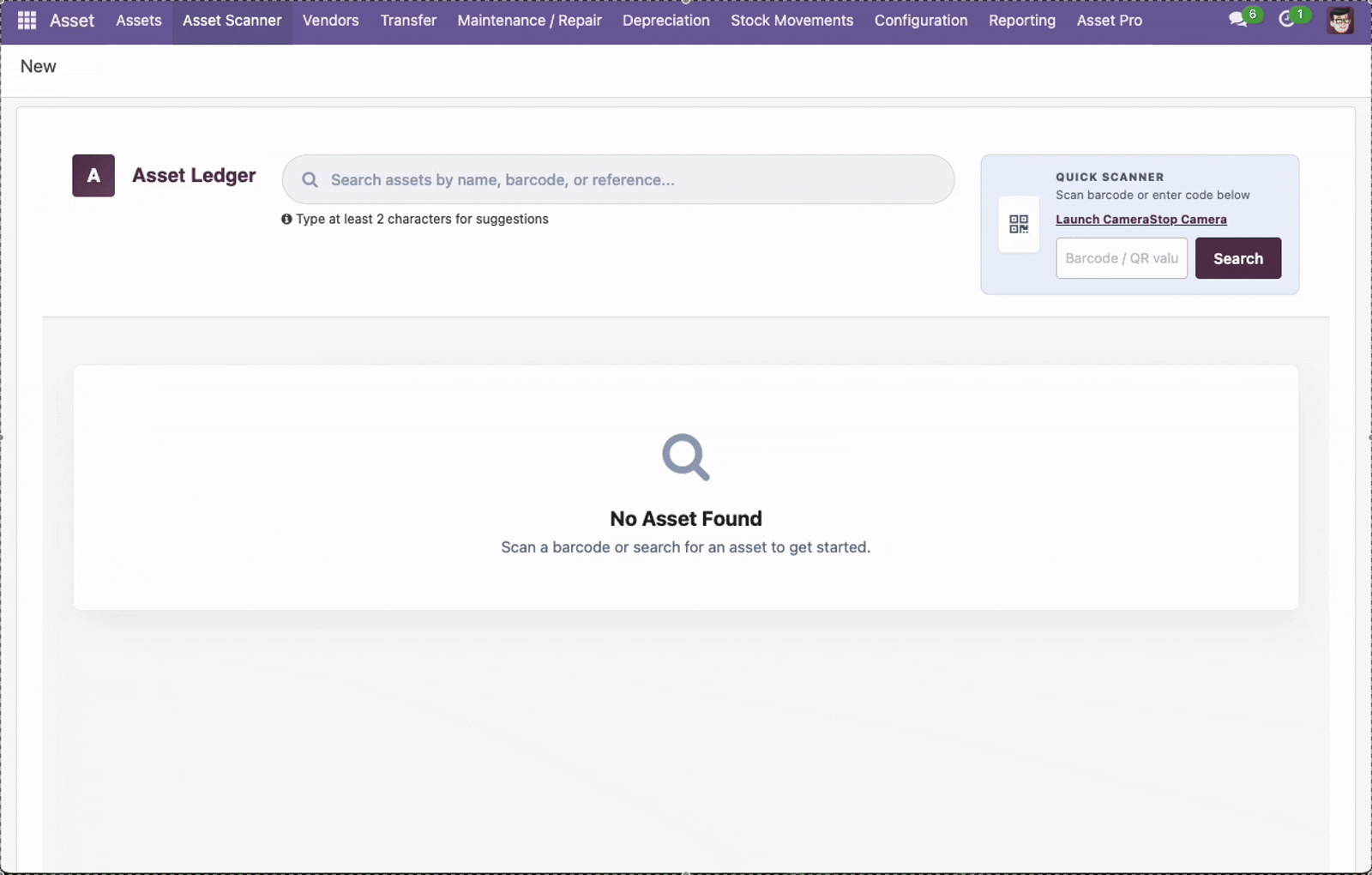Click 'Type at least 2 characters' hint

click(422, 219)
